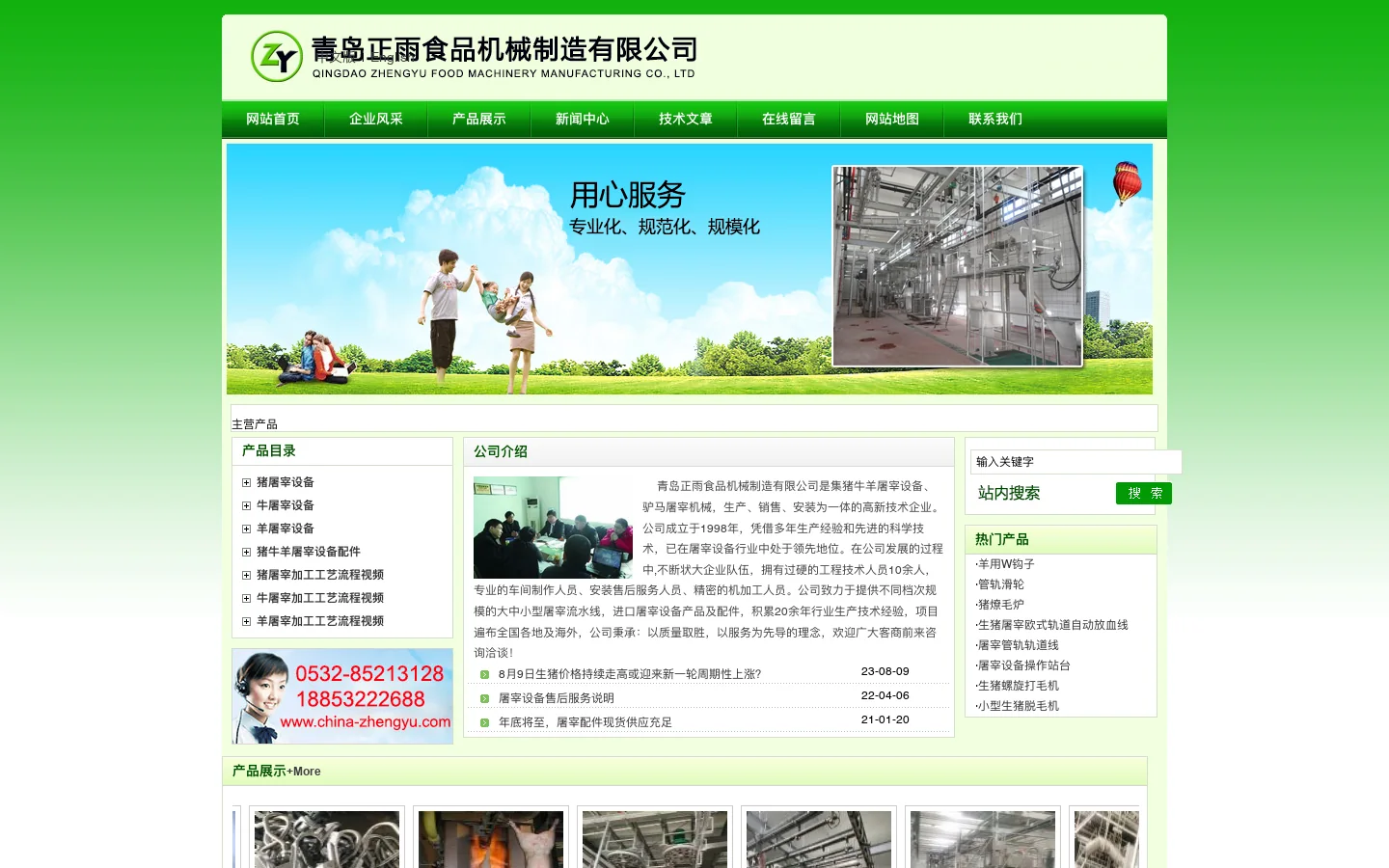Image resolution: width=1389 pixels, height=868 pixels.
Task: Click green arrow bullet beside 8月9日生猪价格 news
Action: (x=484, y=674)
